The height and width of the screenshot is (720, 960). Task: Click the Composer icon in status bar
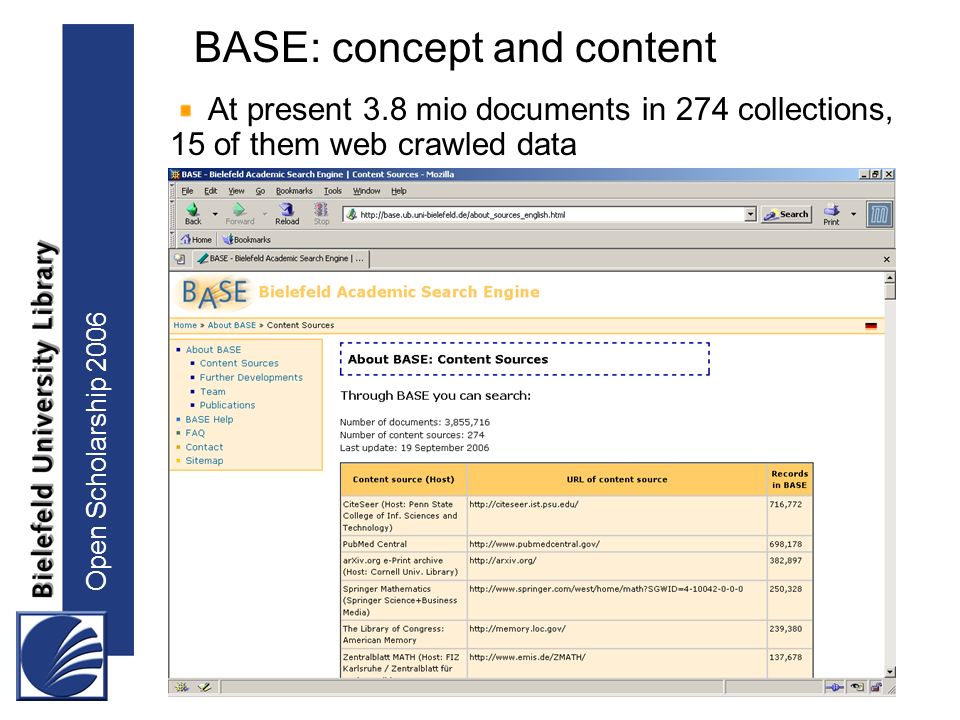point(204,687)
